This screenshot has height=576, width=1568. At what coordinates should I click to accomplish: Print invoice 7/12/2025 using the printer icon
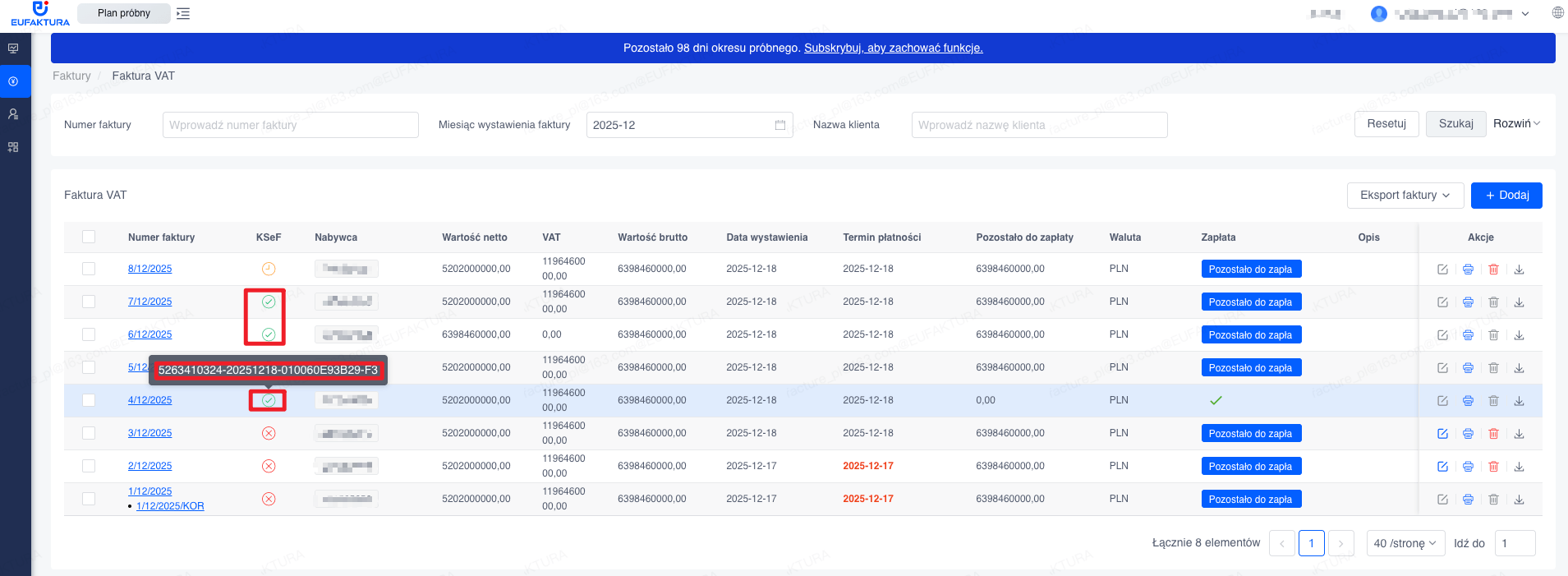pyautogui.click(x=1468, y=302)
